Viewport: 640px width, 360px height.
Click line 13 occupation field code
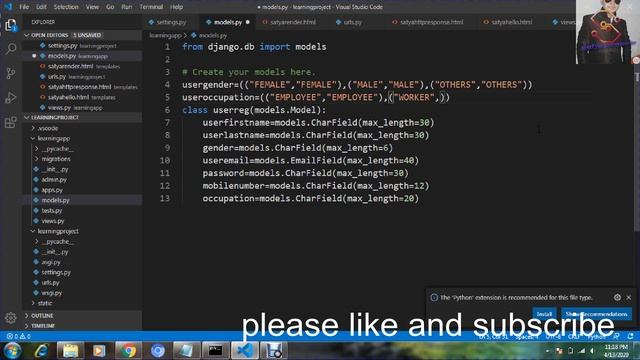(310, 199)
